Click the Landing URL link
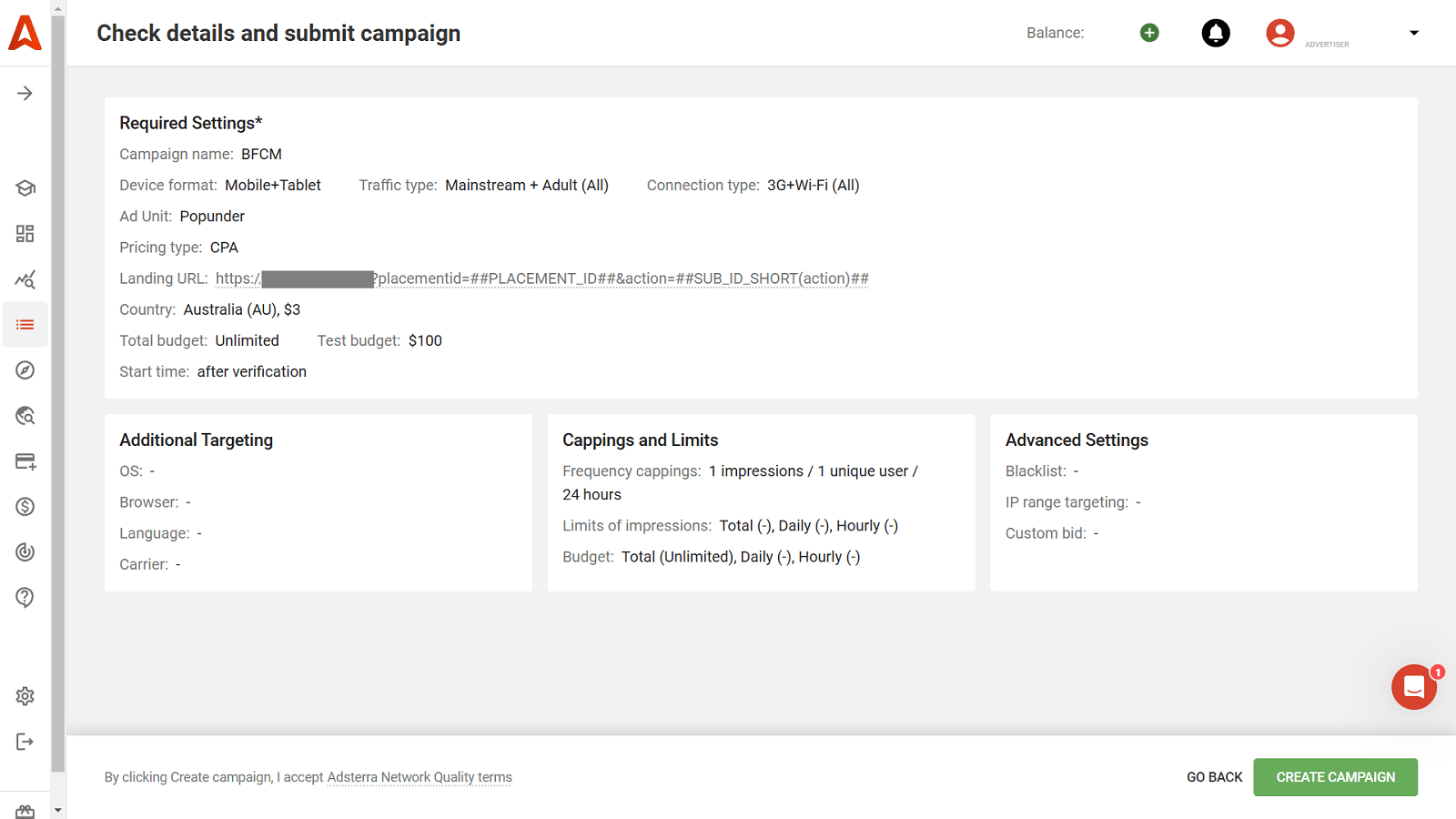The height and width of the screenshot is (819, 1456). tap(542, 278)
